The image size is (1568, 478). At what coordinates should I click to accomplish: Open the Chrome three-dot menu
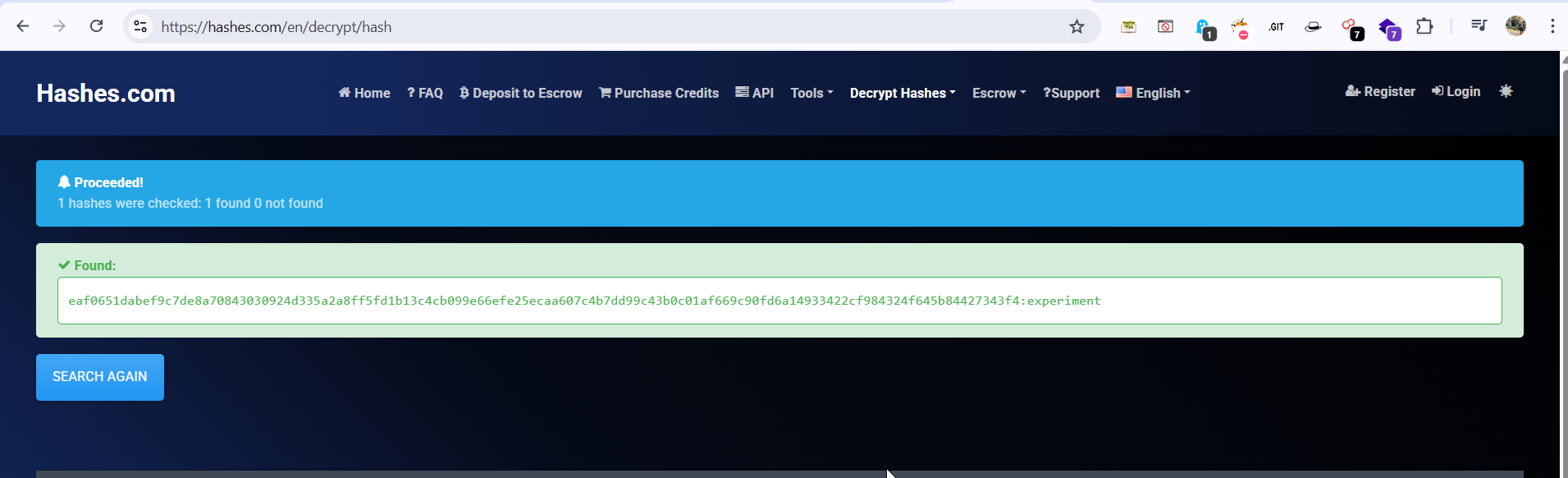[1552, 26]
